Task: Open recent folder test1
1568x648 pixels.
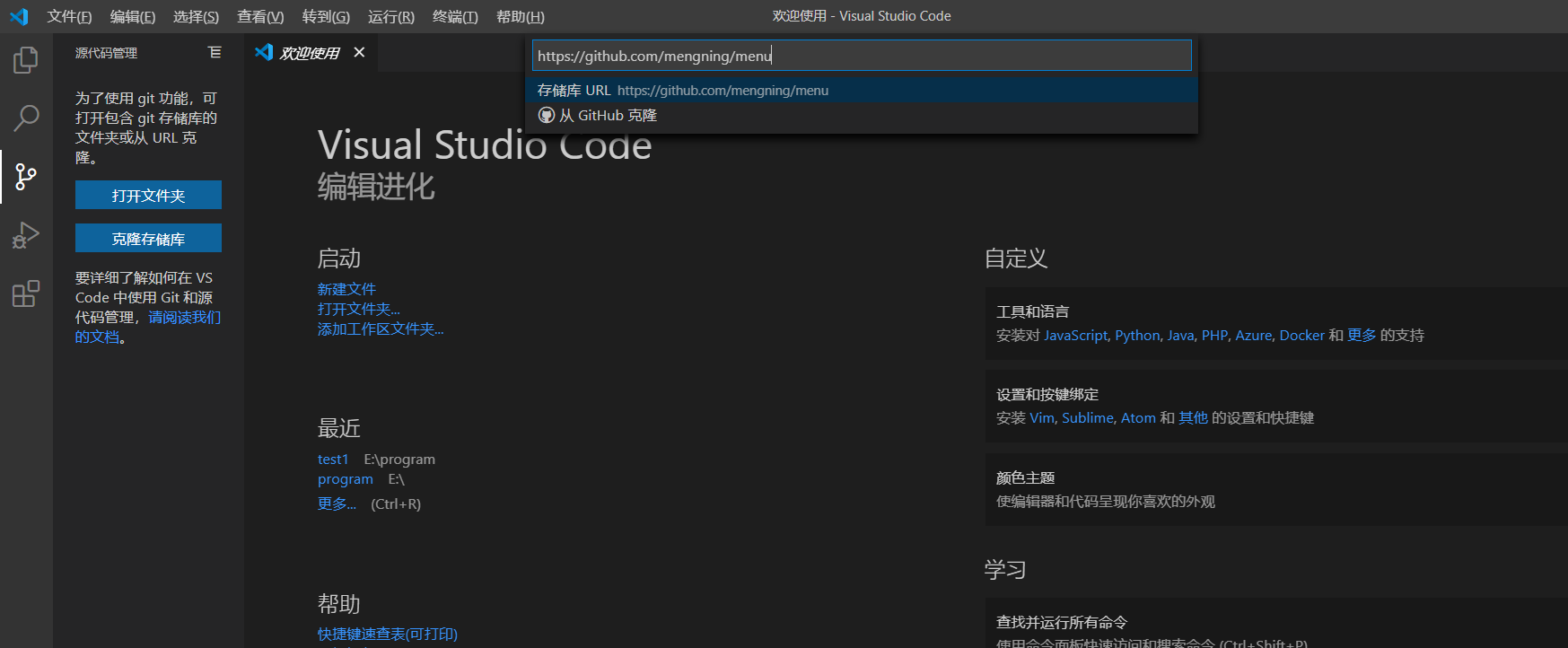Action: pos(333,459)
